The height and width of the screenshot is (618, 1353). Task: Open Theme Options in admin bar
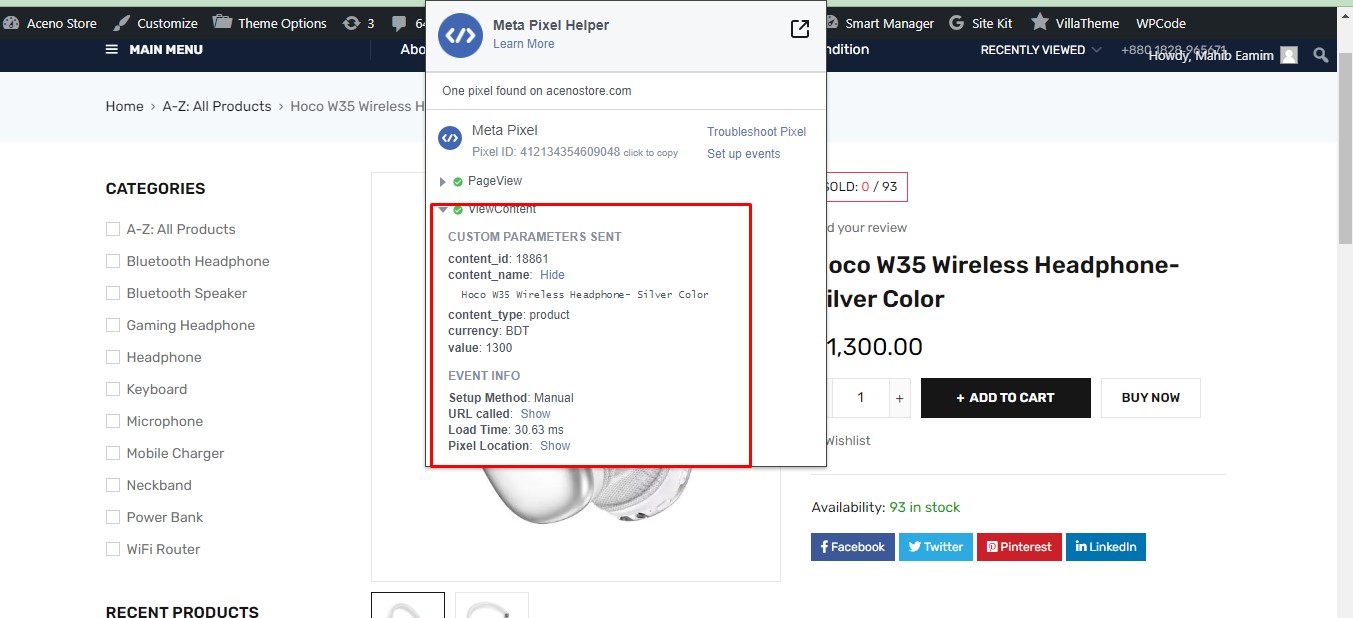(x=270, y=23)
